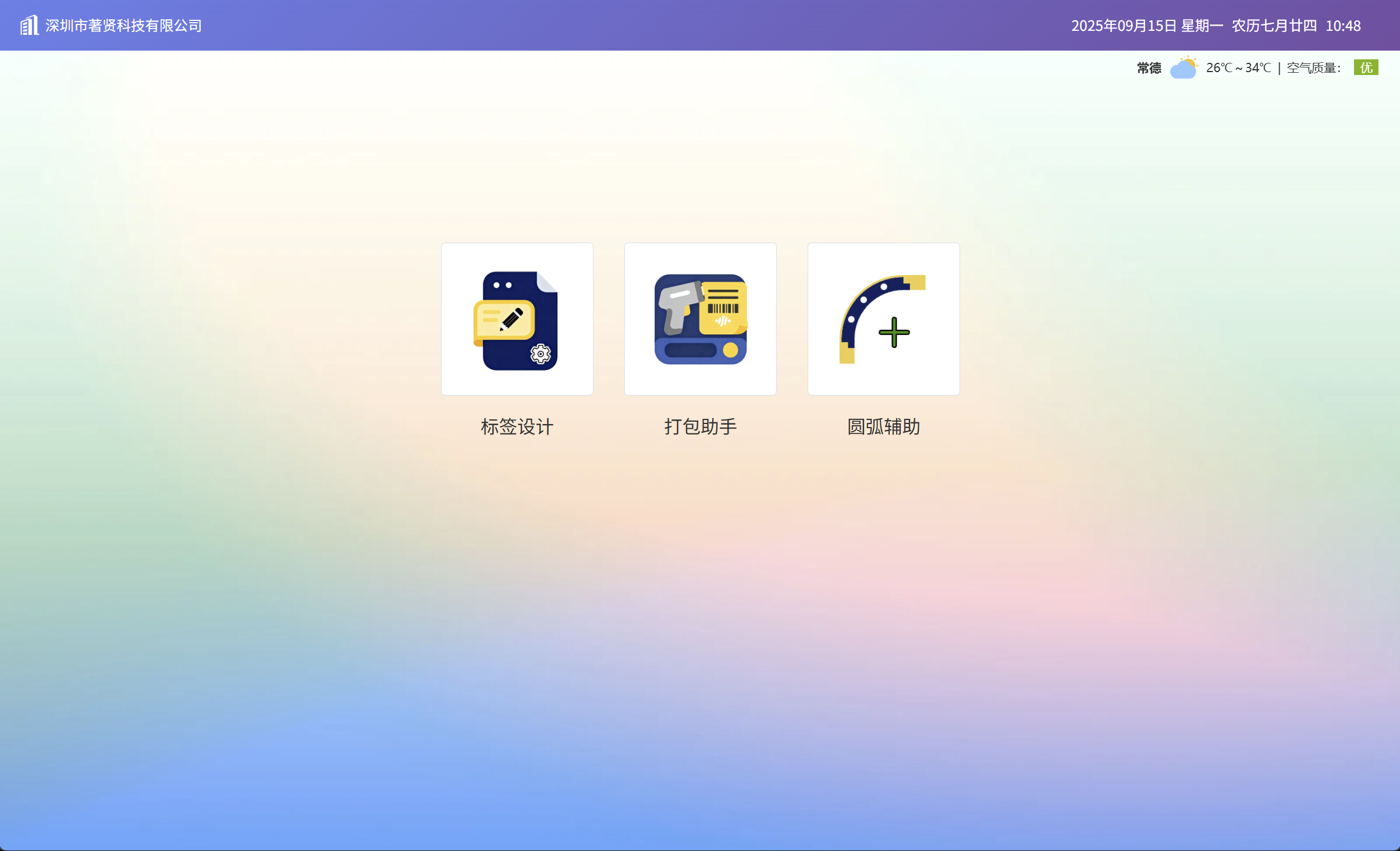Click the 常德 city name
Viewport: 1400px width, 851px height.
click(1149, 68)
